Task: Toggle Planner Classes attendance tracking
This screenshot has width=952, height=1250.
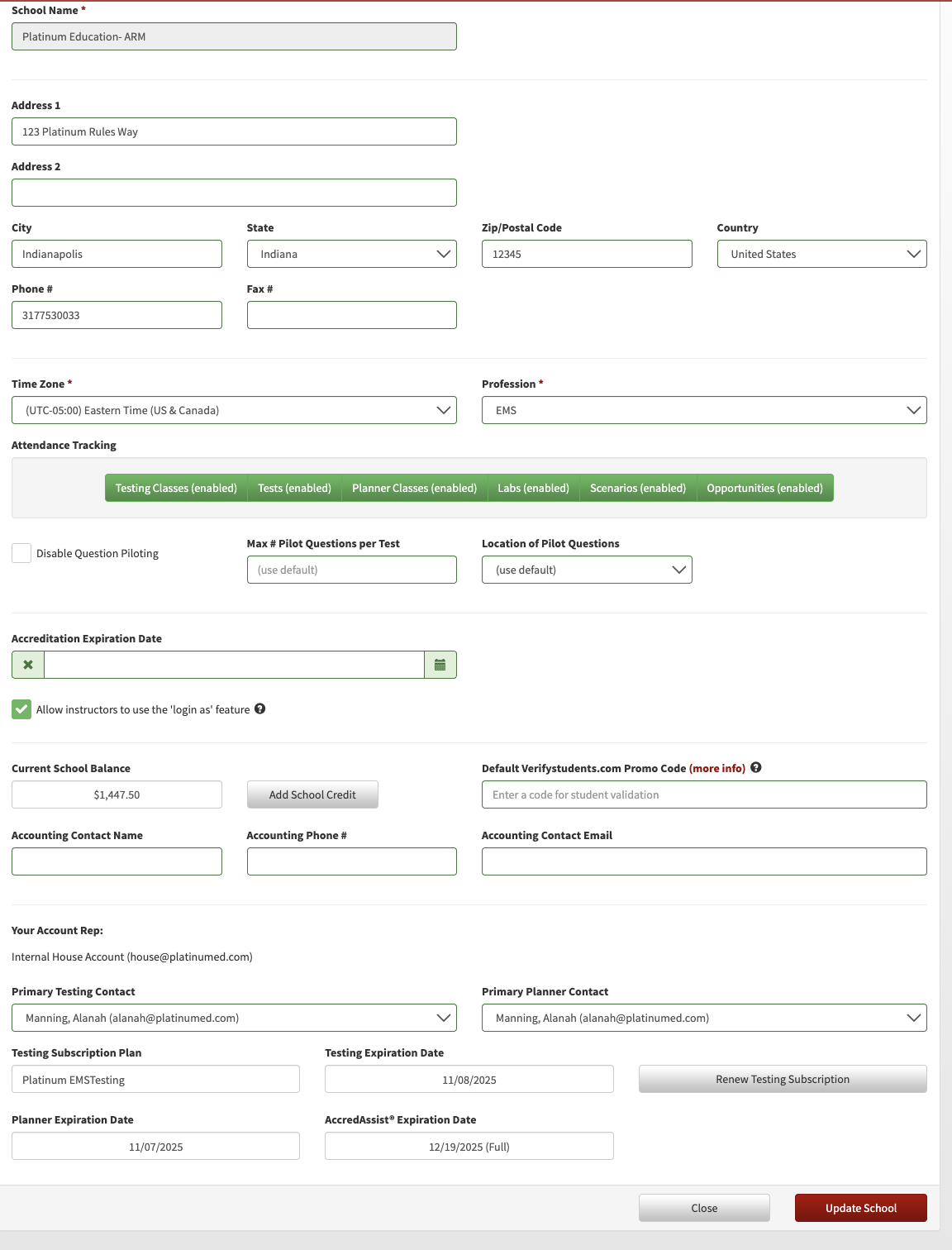Action: pyautogui.click(x=414, y=488)
